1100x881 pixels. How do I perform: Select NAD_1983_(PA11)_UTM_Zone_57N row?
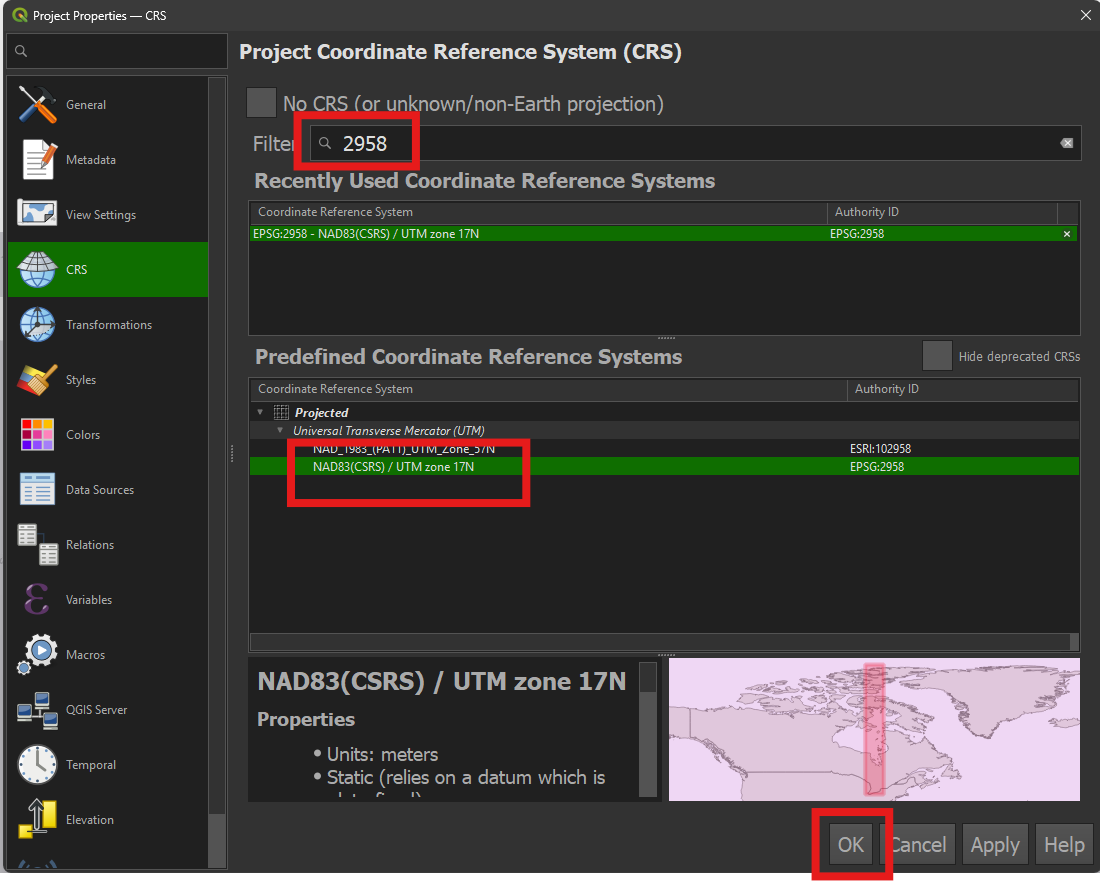pyautogui.click(x=664, y=449)
